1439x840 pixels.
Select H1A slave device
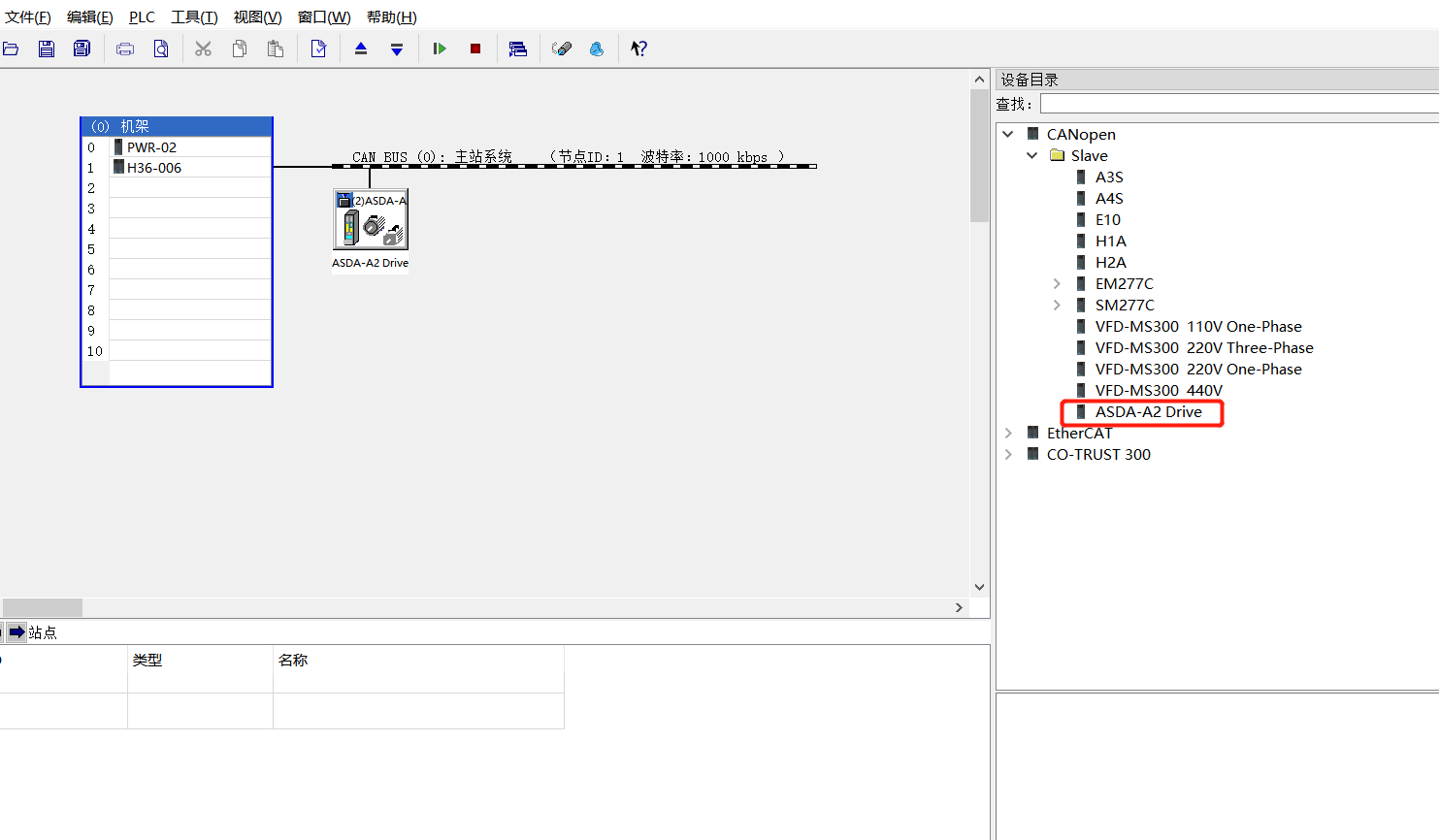[x=1111, y=241]
